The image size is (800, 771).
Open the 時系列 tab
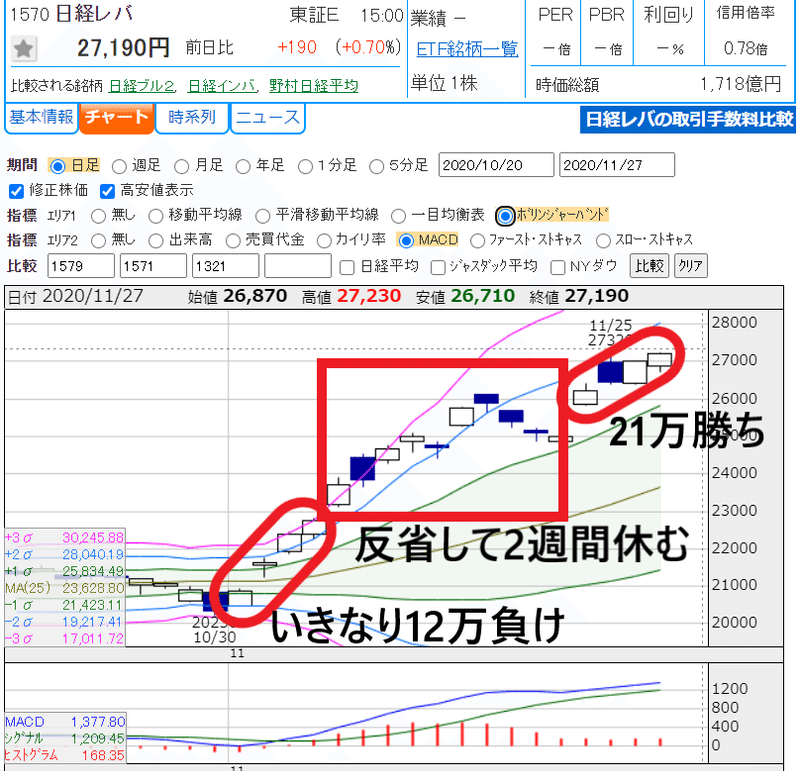(192, 118)
